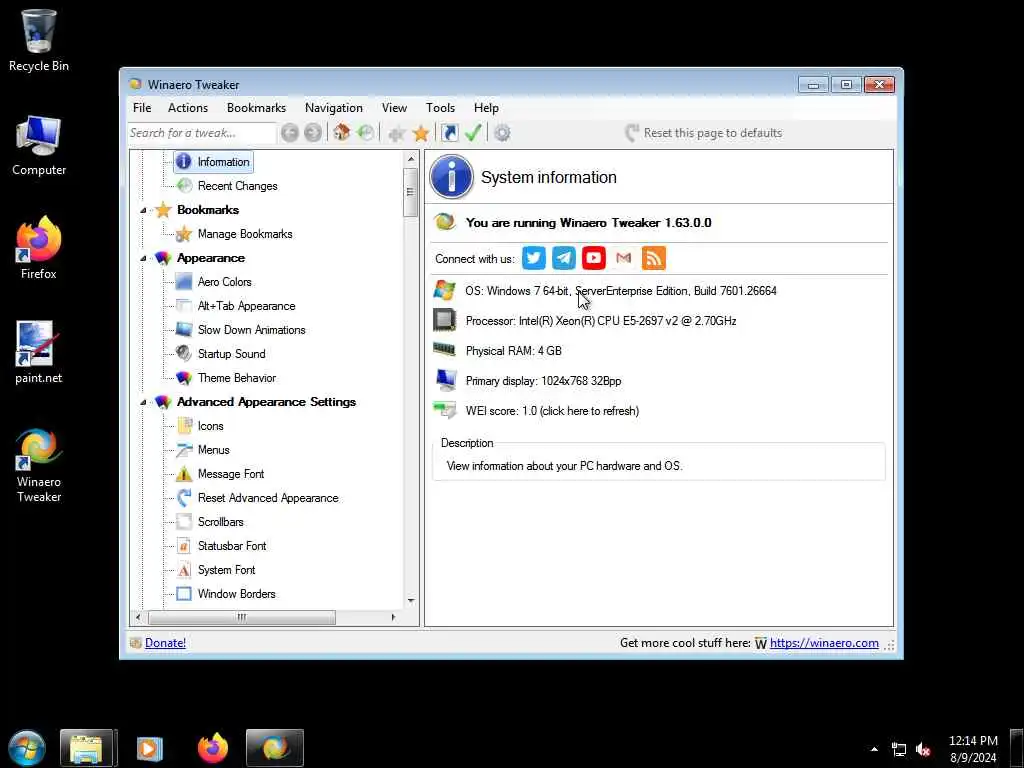Click the Reset Advanced Appearance arrow icon
The width and height of the screenshot is (1024, 768).
184,498
